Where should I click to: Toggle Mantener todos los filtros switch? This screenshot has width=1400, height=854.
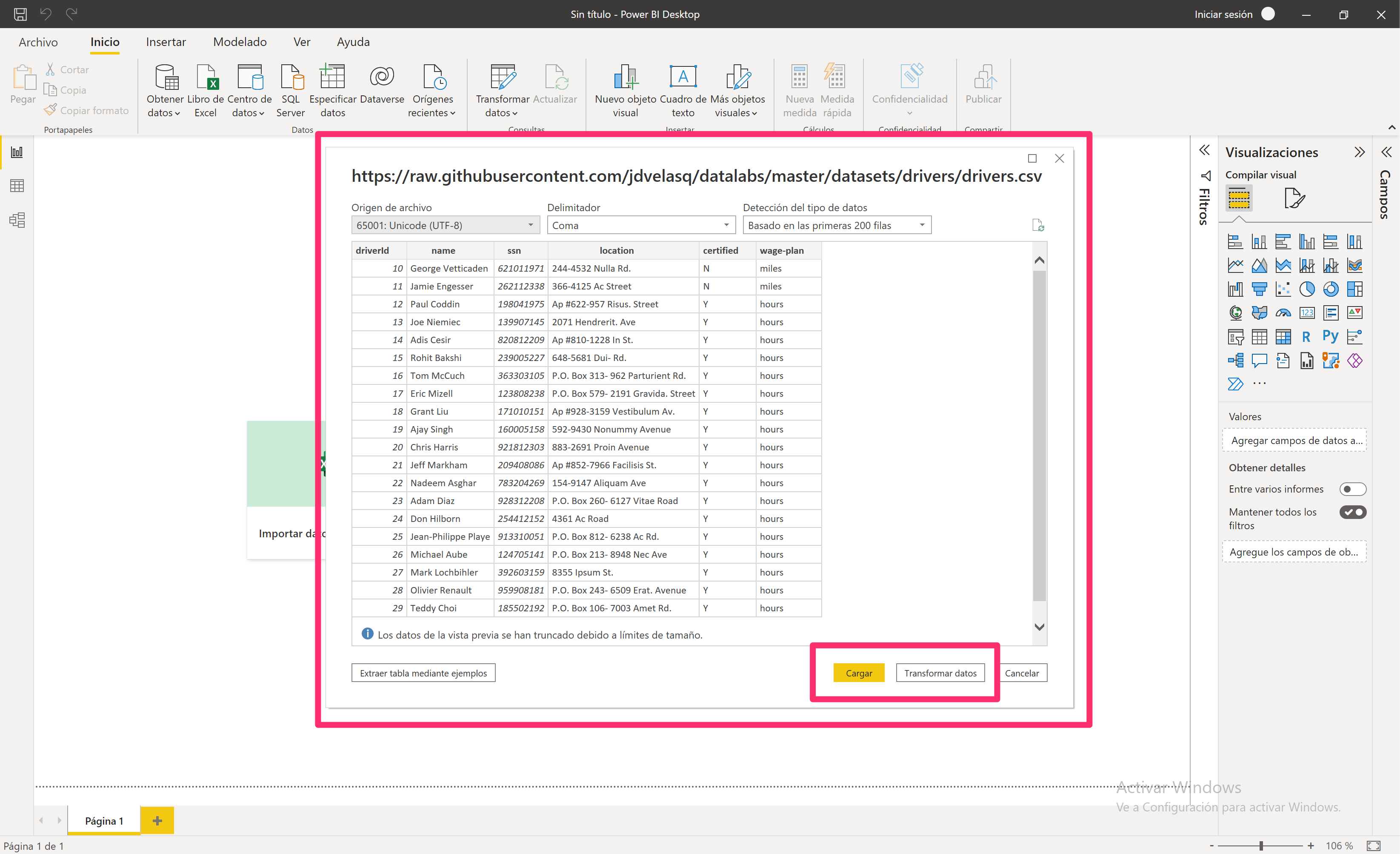1352,512
